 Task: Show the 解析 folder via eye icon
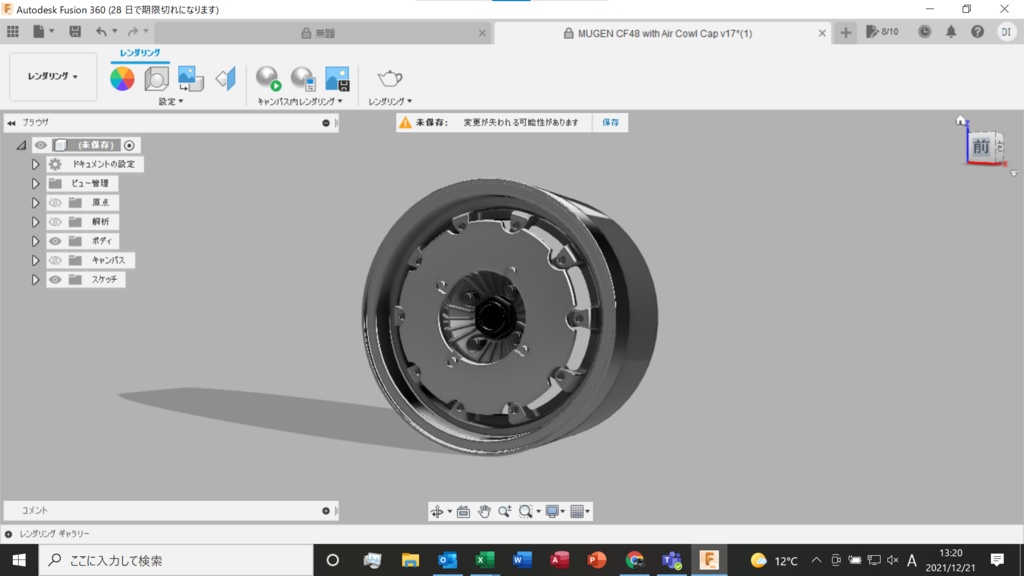pos(55,221)
